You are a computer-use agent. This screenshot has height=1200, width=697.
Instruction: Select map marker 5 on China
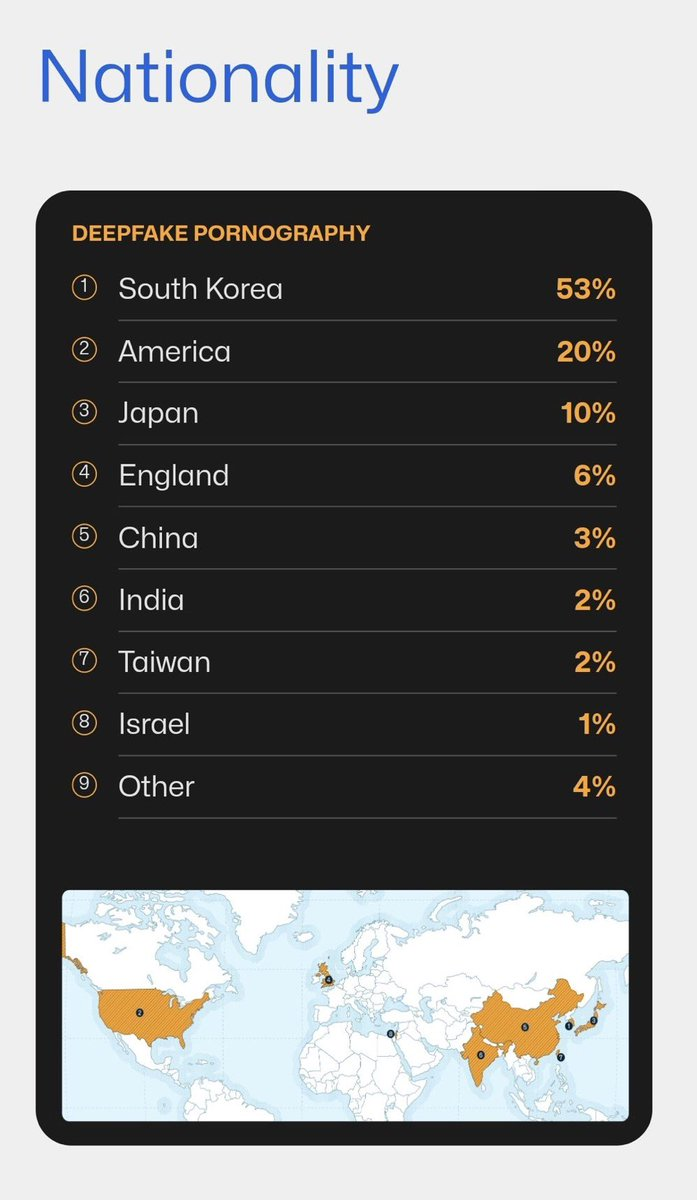point(525,1027)
